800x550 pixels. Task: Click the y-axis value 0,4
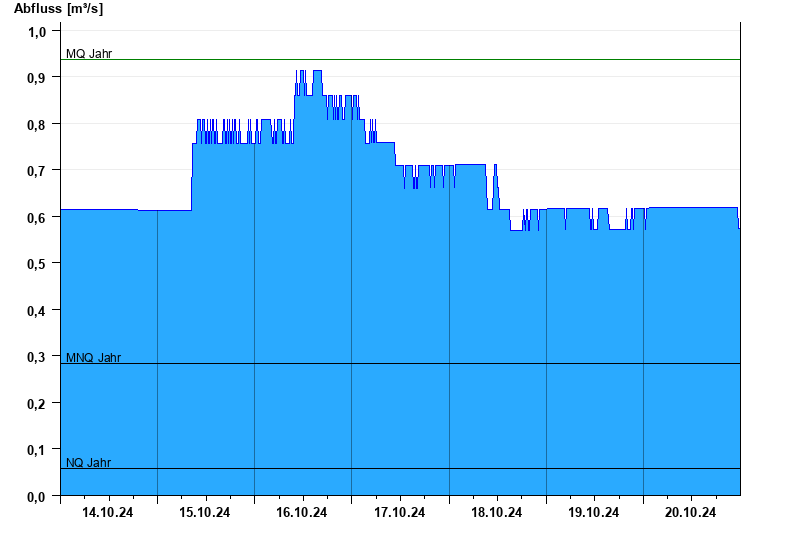37,311
